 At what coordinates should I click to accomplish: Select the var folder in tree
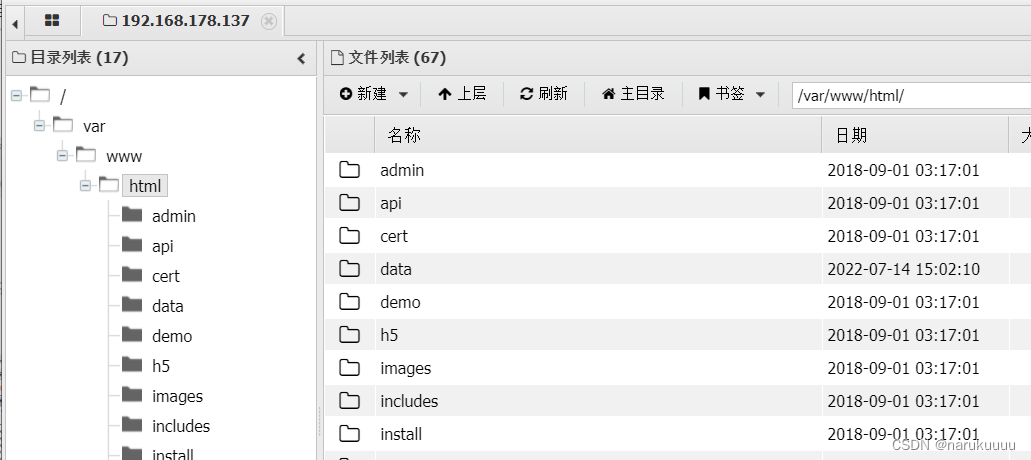[x=94, y=126]
